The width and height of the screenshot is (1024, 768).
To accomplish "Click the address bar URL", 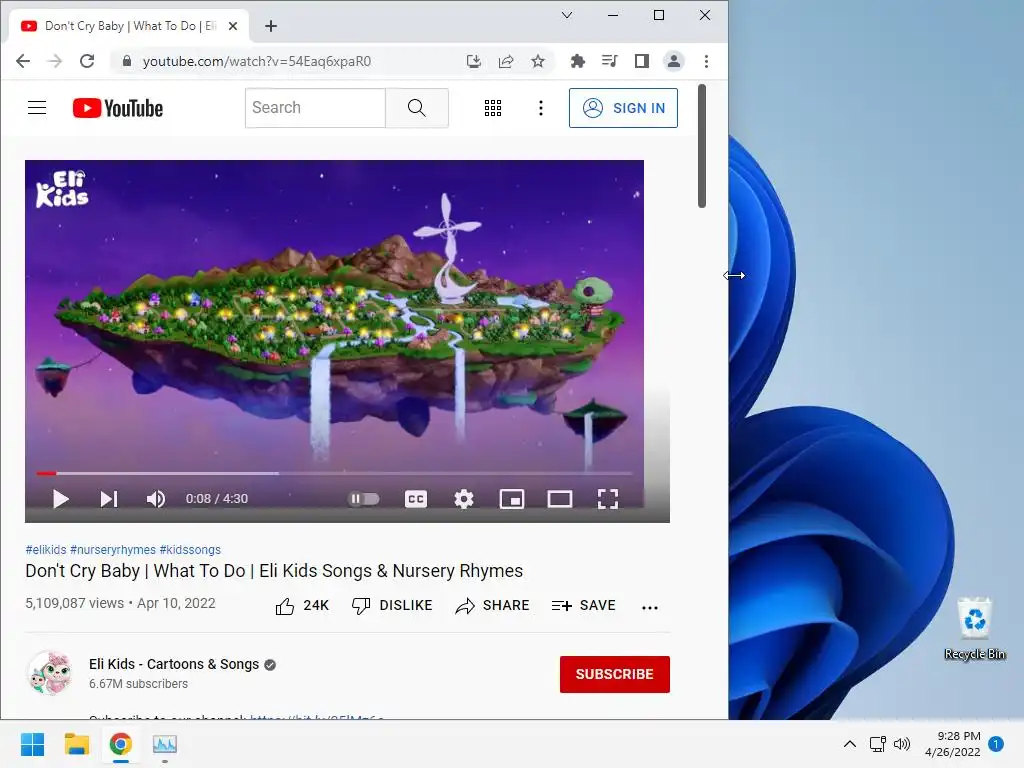I will [257, 61].
